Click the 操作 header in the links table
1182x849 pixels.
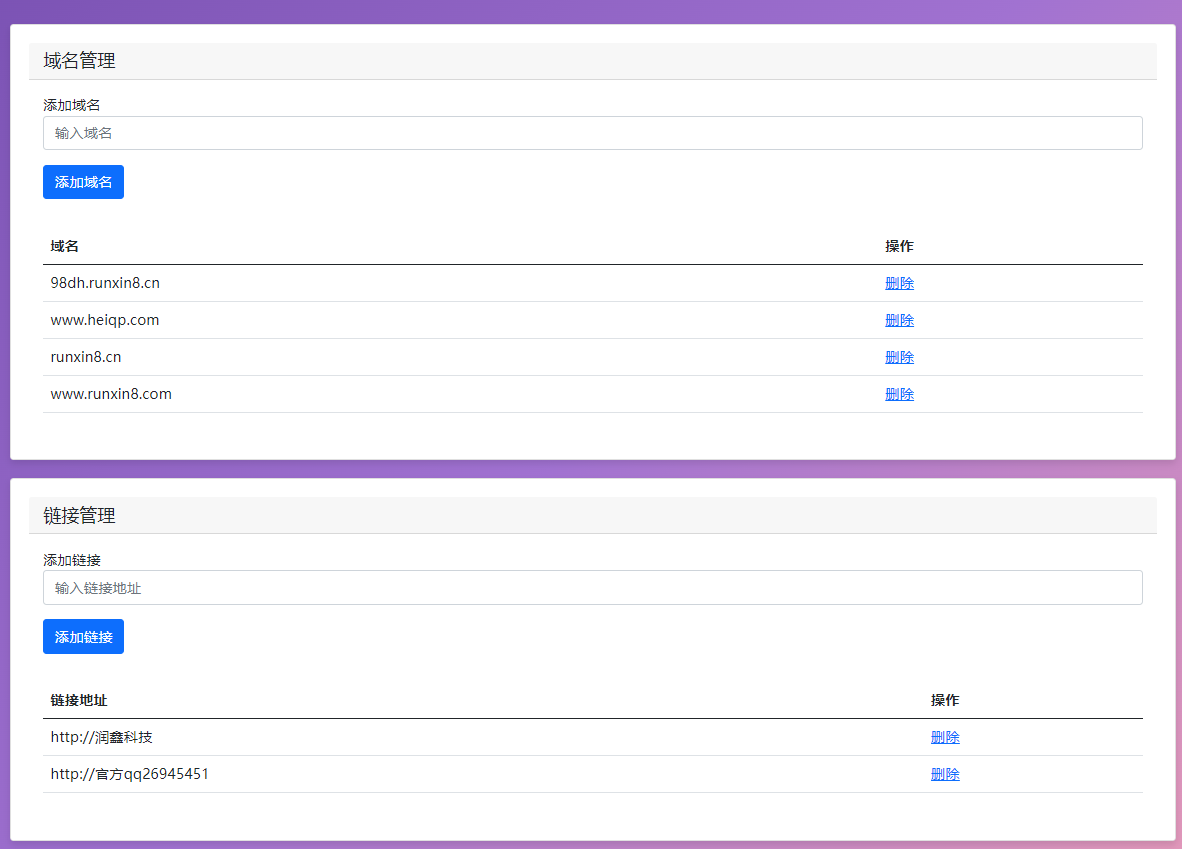[944, 700]
